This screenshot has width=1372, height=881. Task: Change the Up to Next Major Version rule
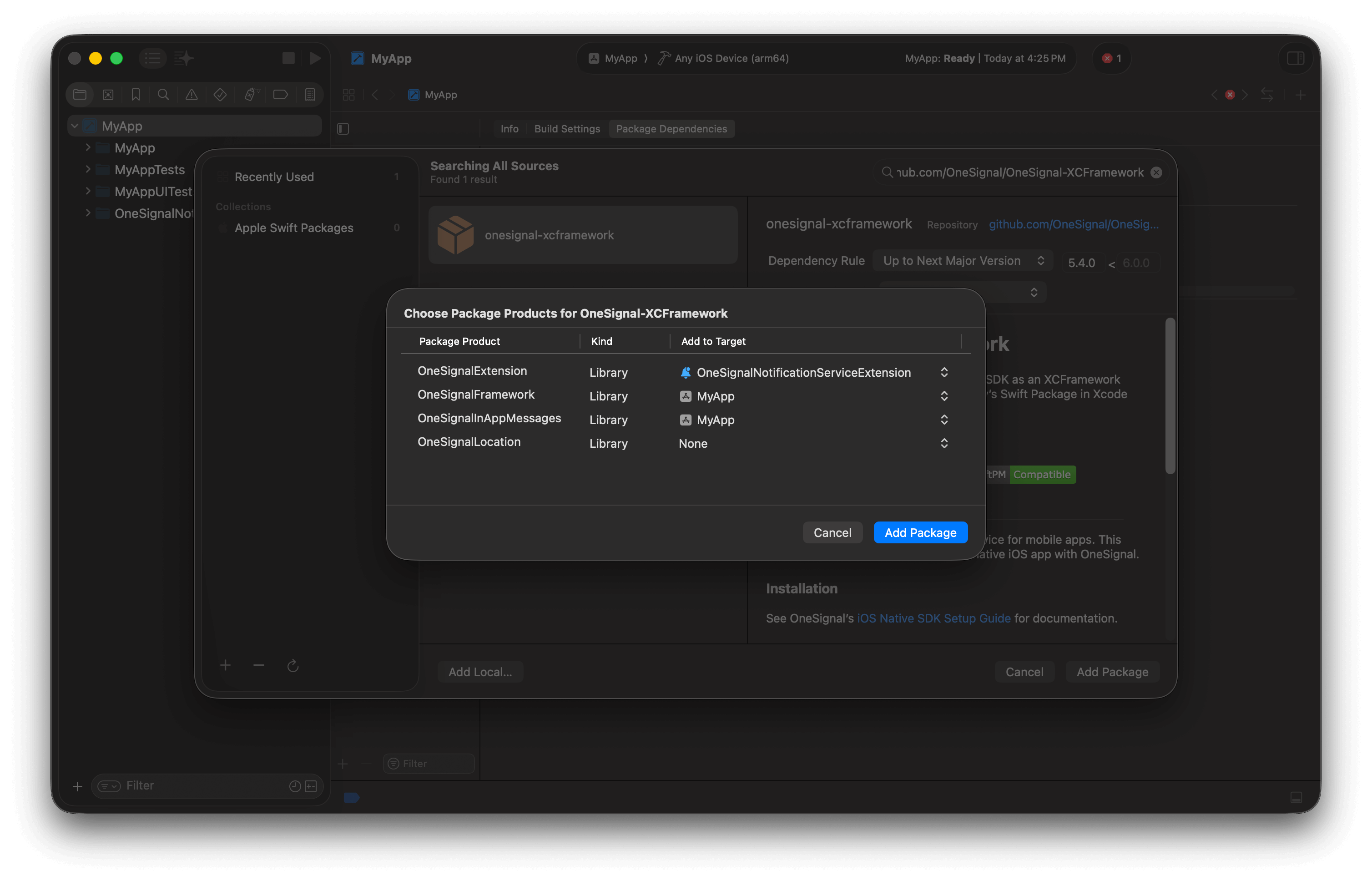[963, 260]
